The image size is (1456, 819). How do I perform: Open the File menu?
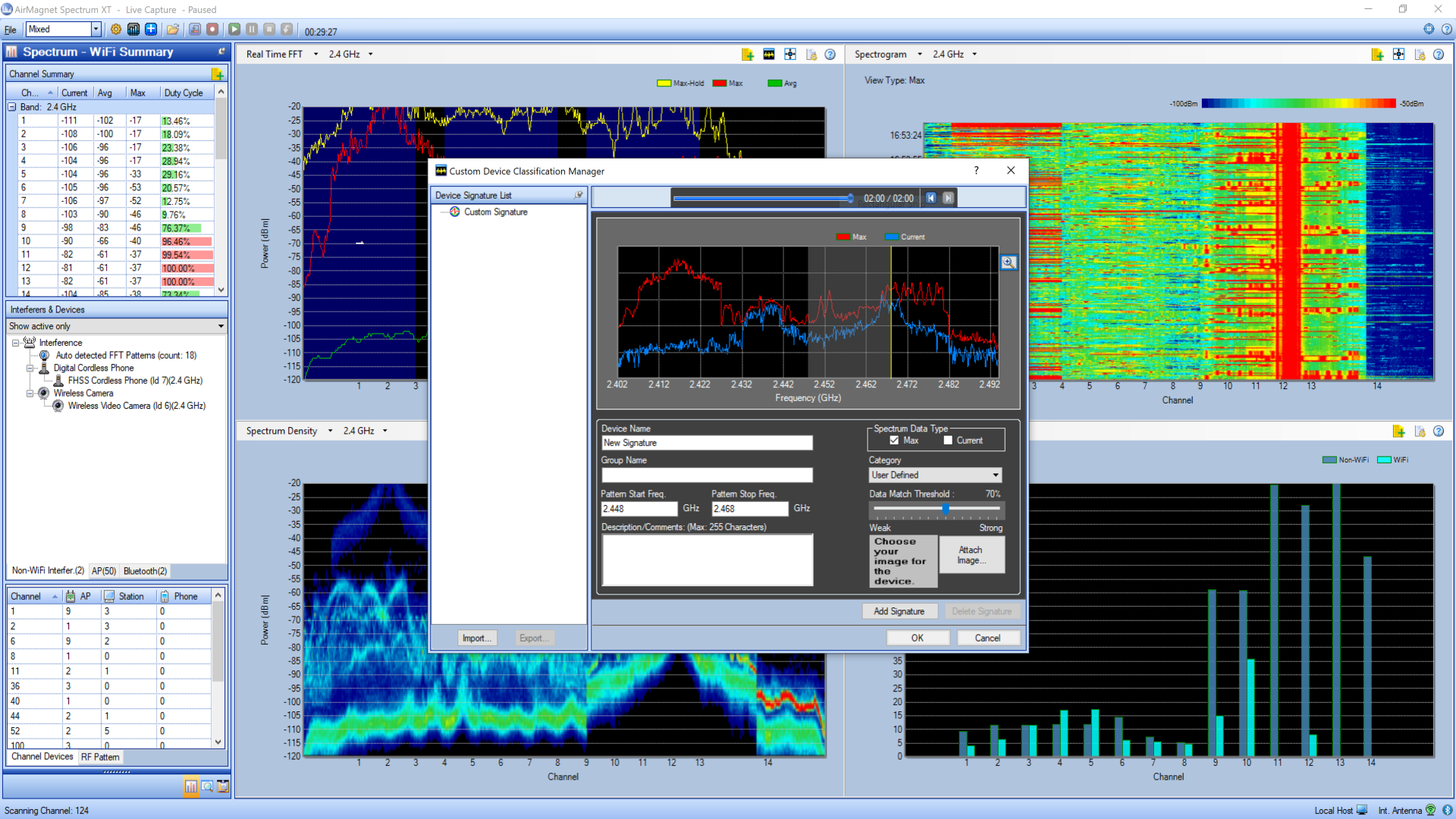click(x=11, y=30)
